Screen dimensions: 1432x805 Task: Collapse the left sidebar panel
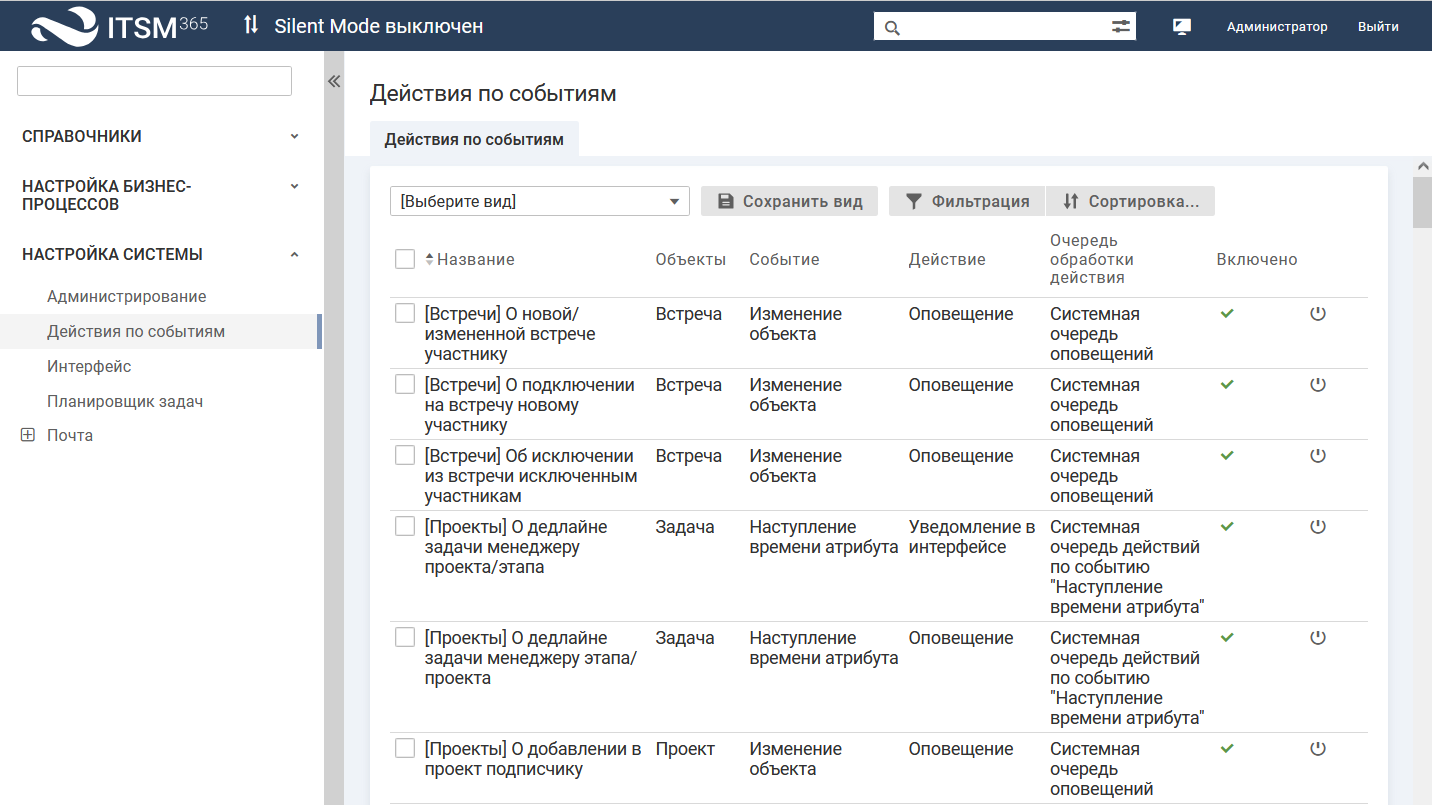[x=334, y=82]
